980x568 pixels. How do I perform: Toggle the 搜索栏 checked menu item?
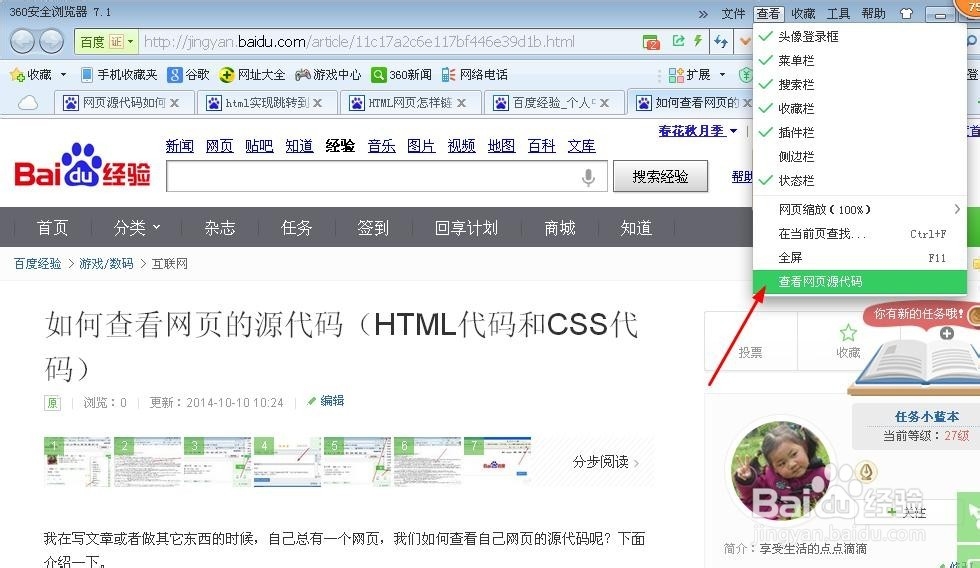(x=859, y=85)
